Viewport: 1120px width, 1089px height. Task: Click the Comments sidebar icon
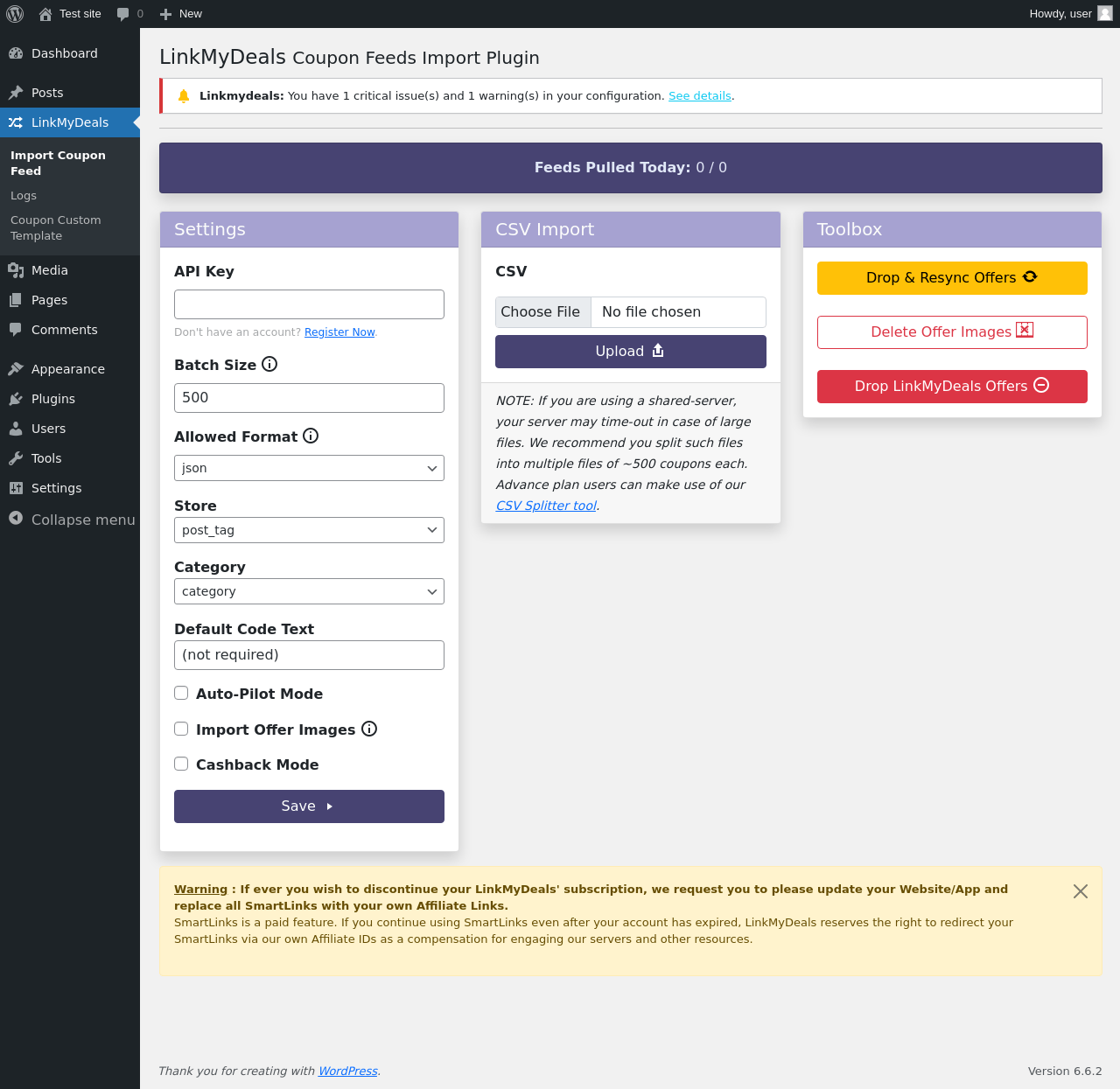pyautogui.click(x=16, y=330)
